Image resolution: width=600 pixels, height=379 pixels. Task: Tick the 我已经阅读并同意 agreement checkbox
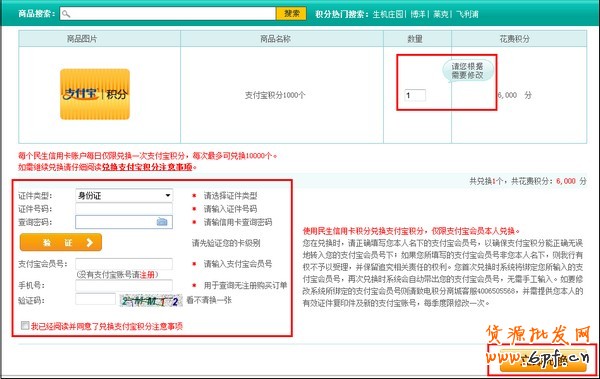coord(25,325)
